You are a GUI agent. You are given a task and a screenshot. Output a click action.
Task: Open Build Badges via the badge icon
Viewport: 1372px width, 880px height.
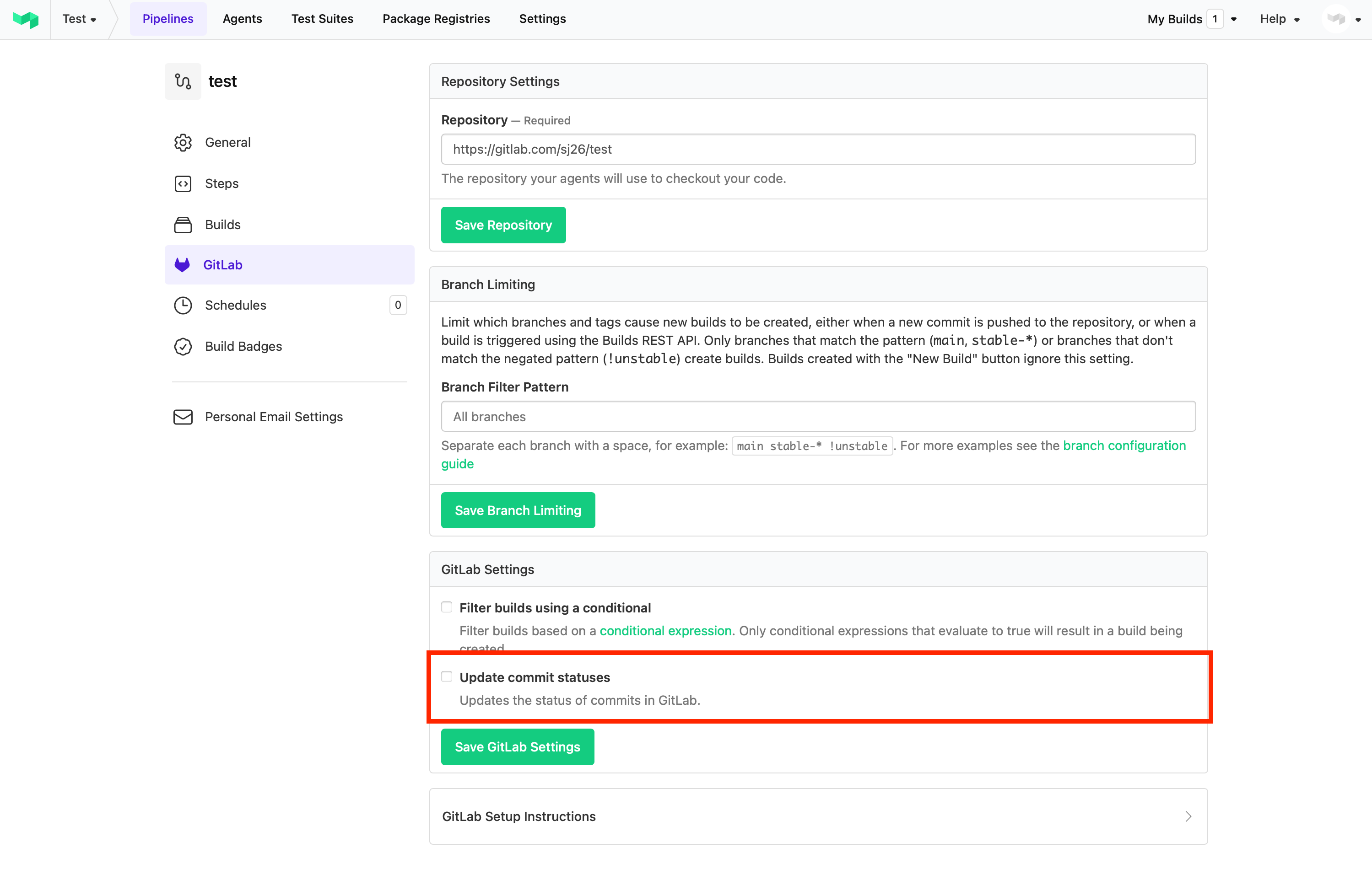(x=183, y=346)
